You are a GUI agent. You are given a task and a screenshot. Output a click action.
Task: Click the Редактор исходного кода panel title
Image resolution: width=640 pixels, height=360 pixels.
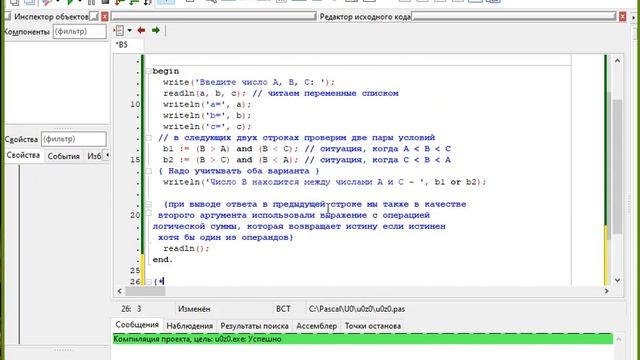(x=365, y=17)
